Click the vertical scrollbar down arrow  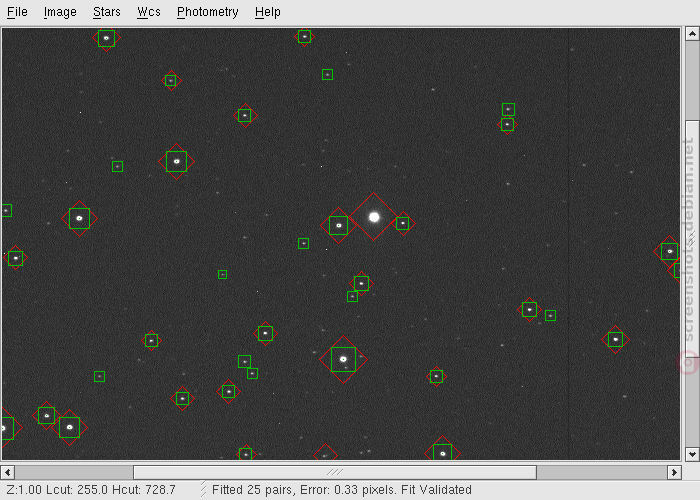pos(692,454)
